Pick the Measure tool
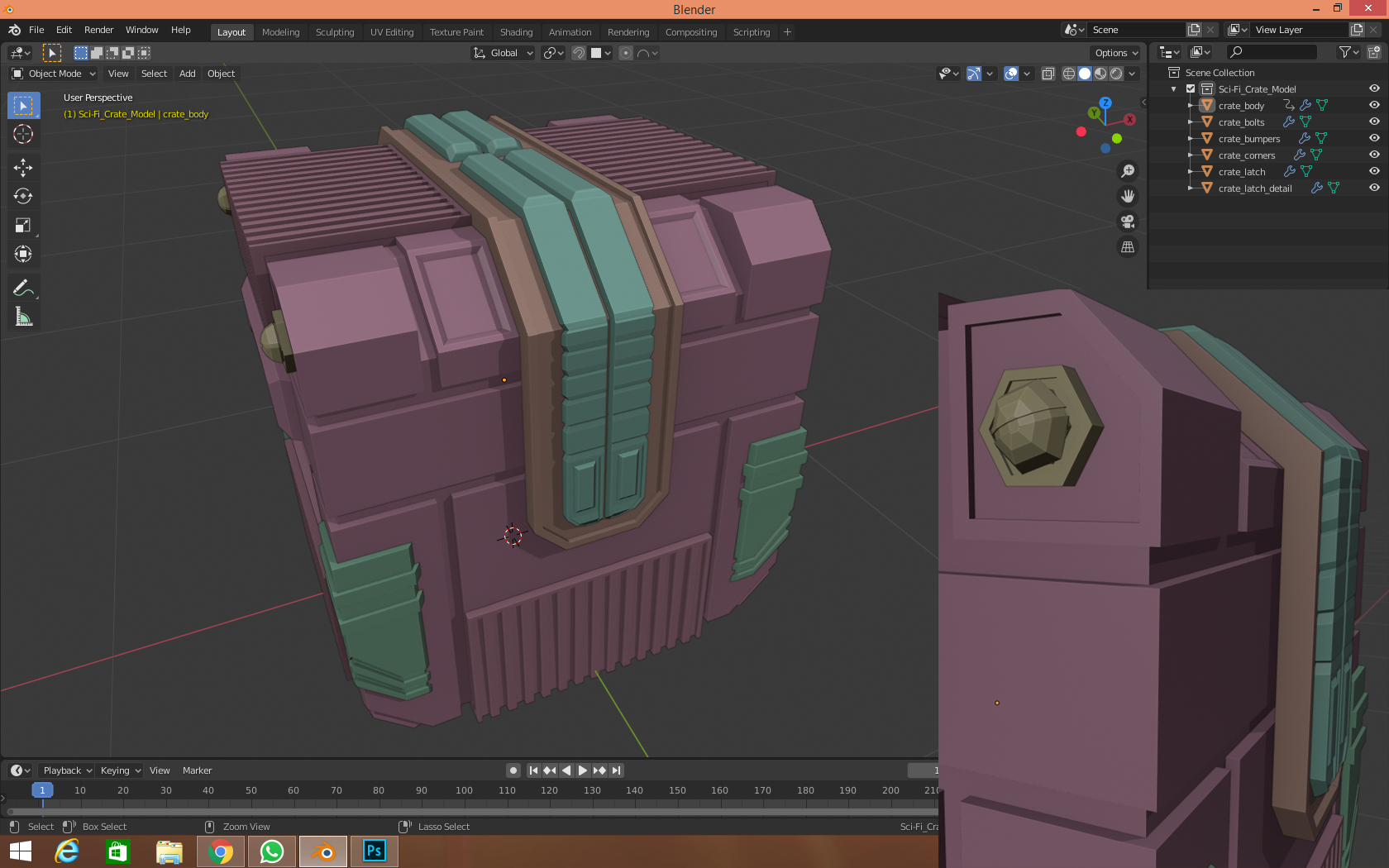 [23, 317]
